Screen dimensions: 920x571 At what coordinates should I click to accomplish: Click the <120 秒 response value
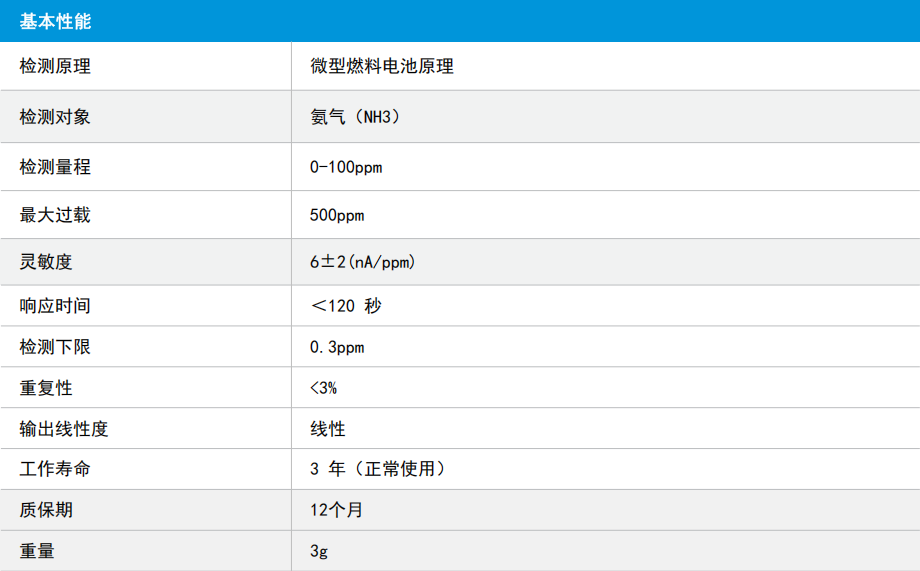coord(346,306)
